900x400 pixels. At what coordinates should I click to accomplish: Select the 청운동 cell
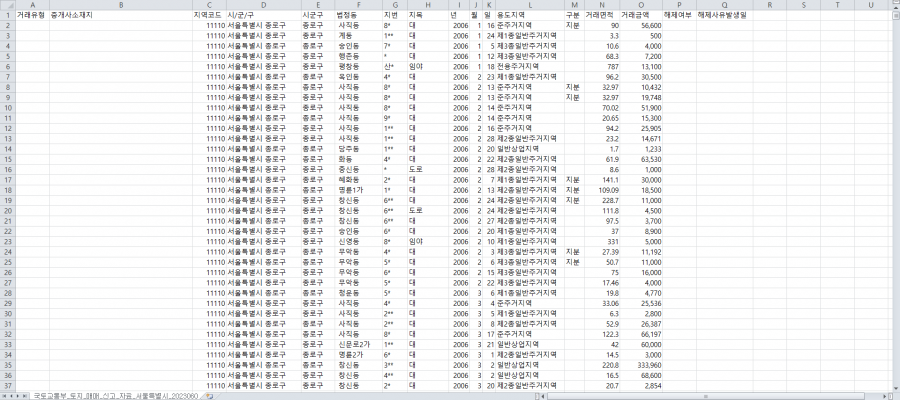pyautogui.click(x=358, y=293)
